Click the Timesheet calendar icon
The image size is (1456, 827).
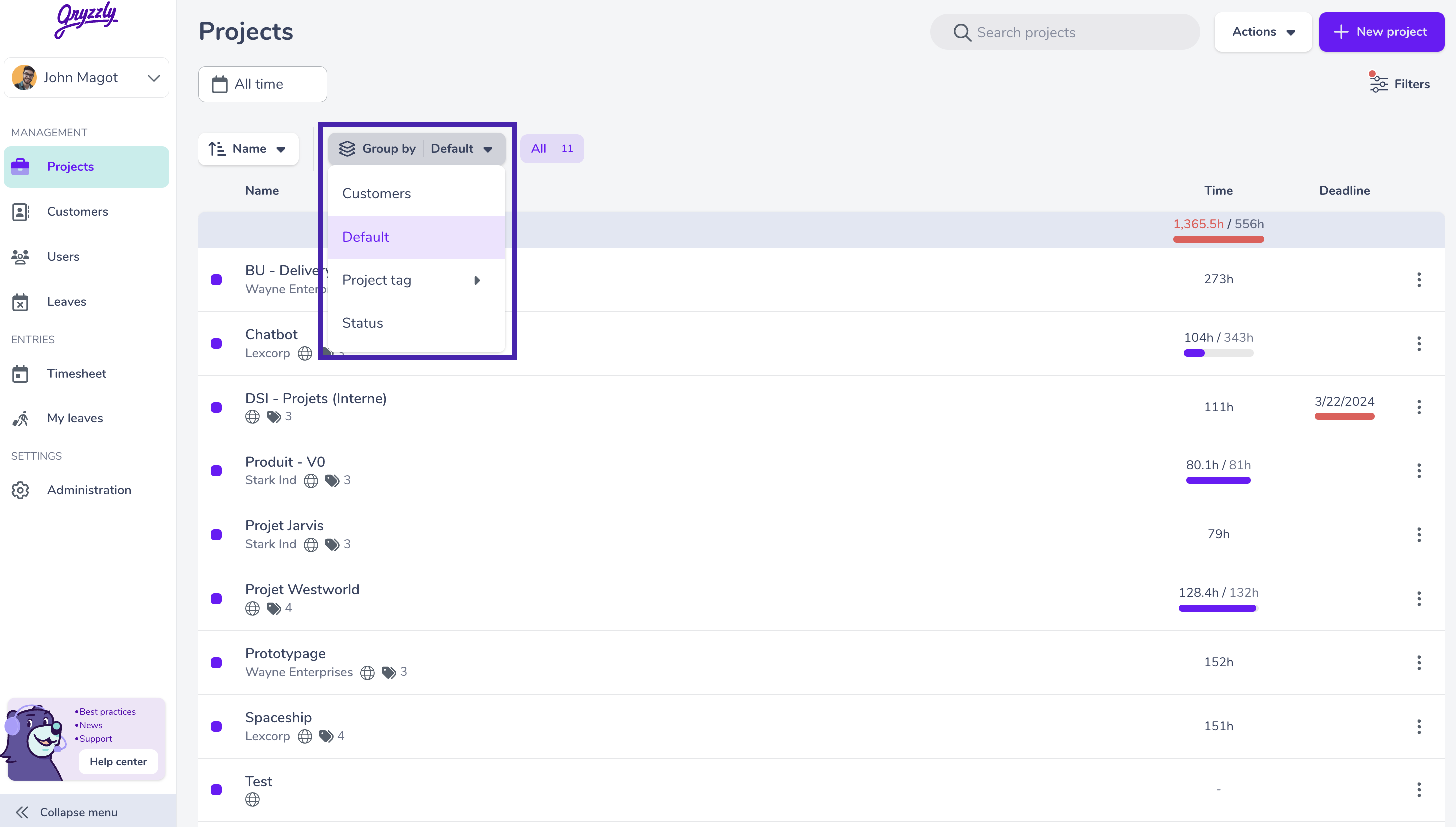click(20, 374)
